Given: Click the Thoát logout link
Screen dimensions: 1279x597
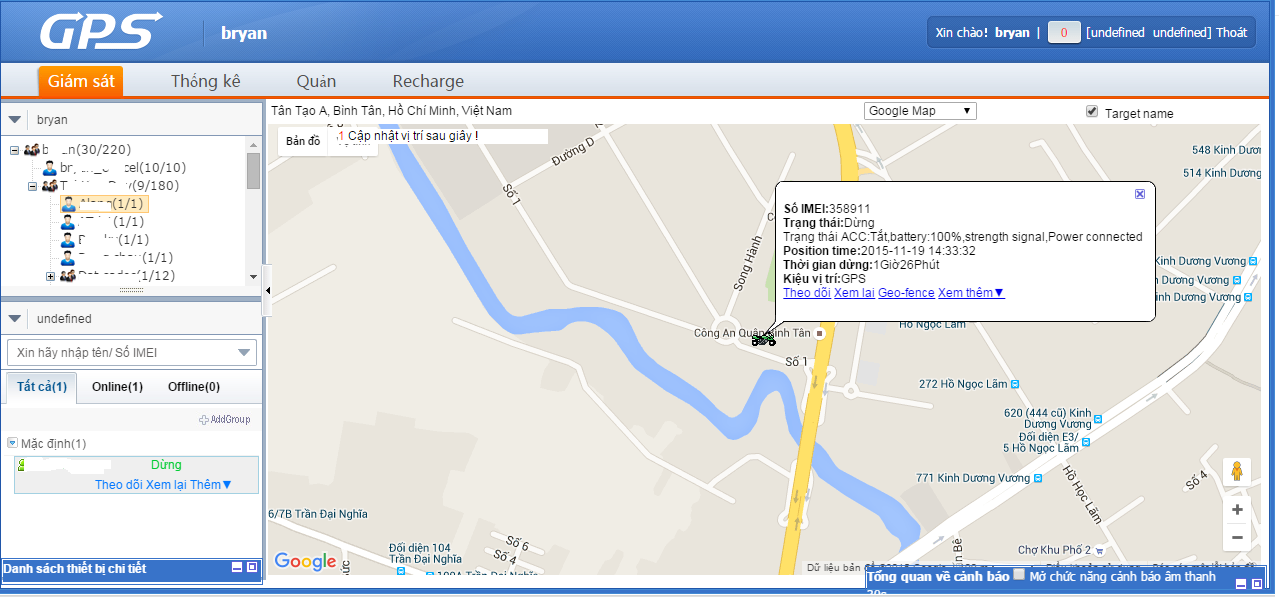Looking at the screenshot, I should (x=1231, y=33).
